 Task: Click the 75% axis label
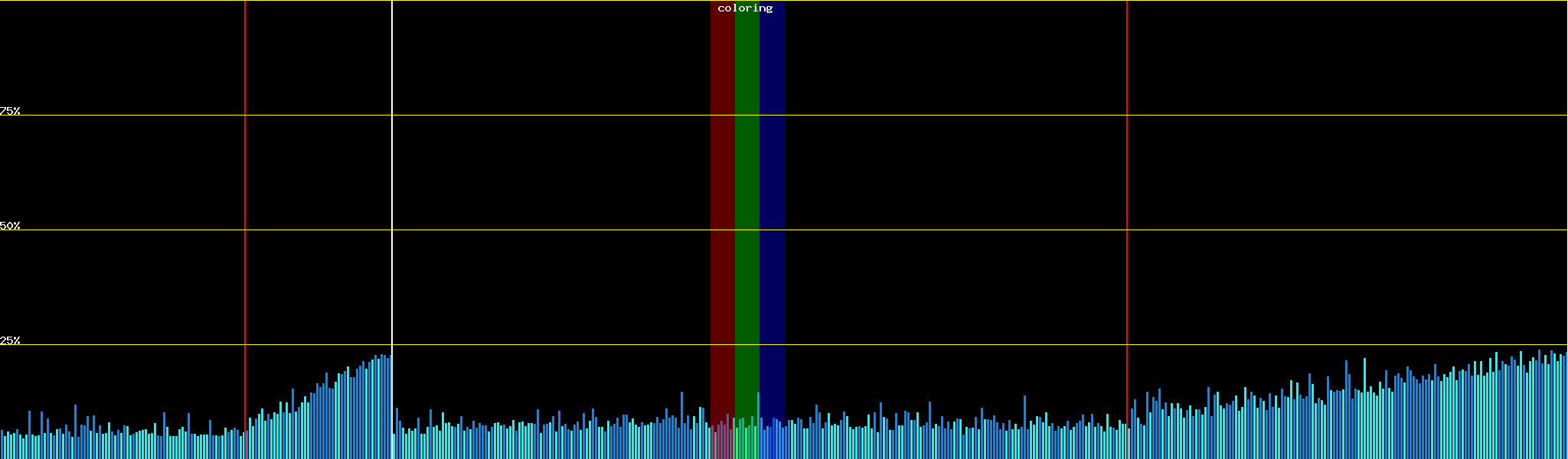tap(10, 111)
